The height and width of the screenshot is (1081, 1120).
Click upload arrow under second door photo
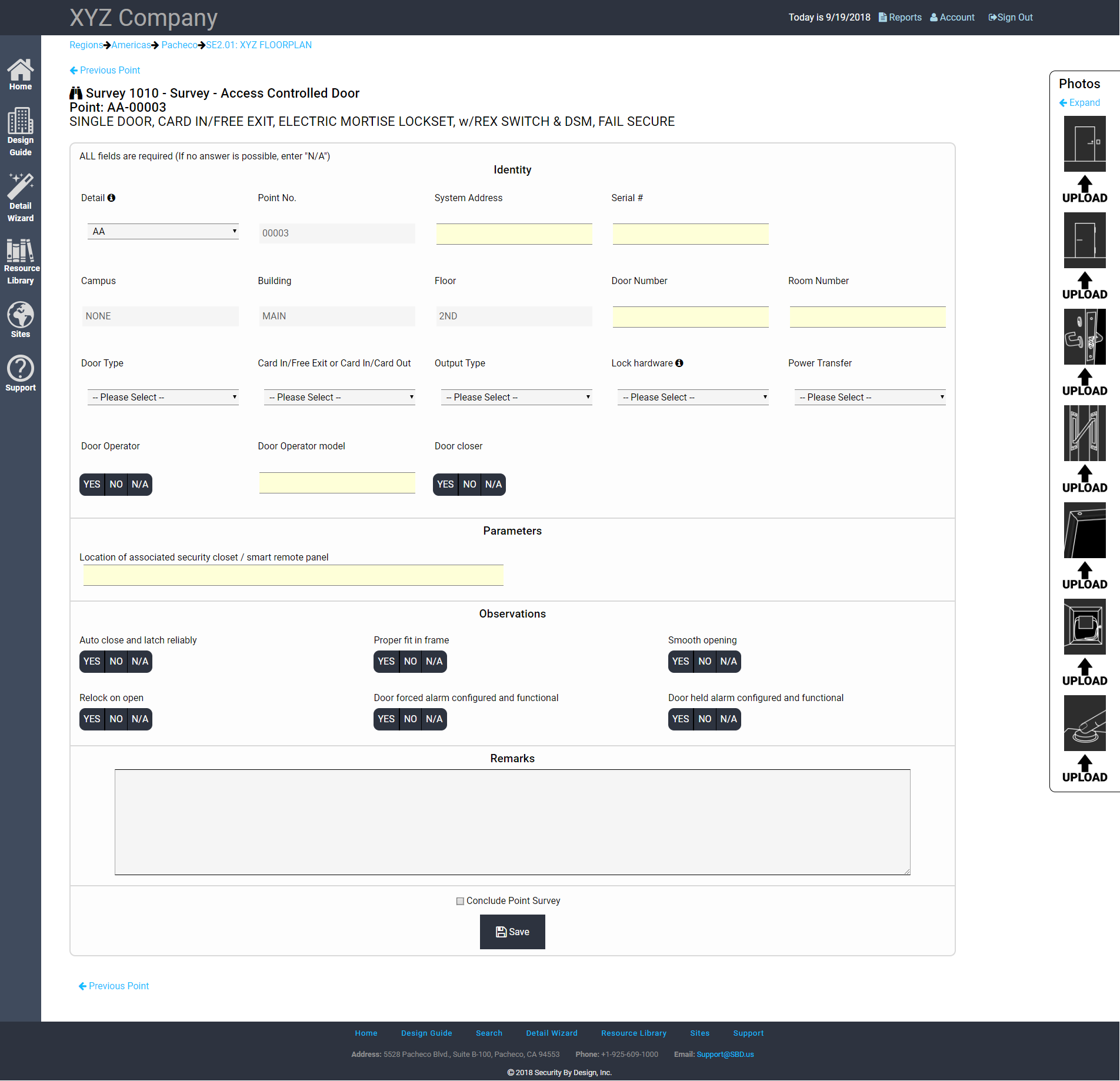[1085, 286]
